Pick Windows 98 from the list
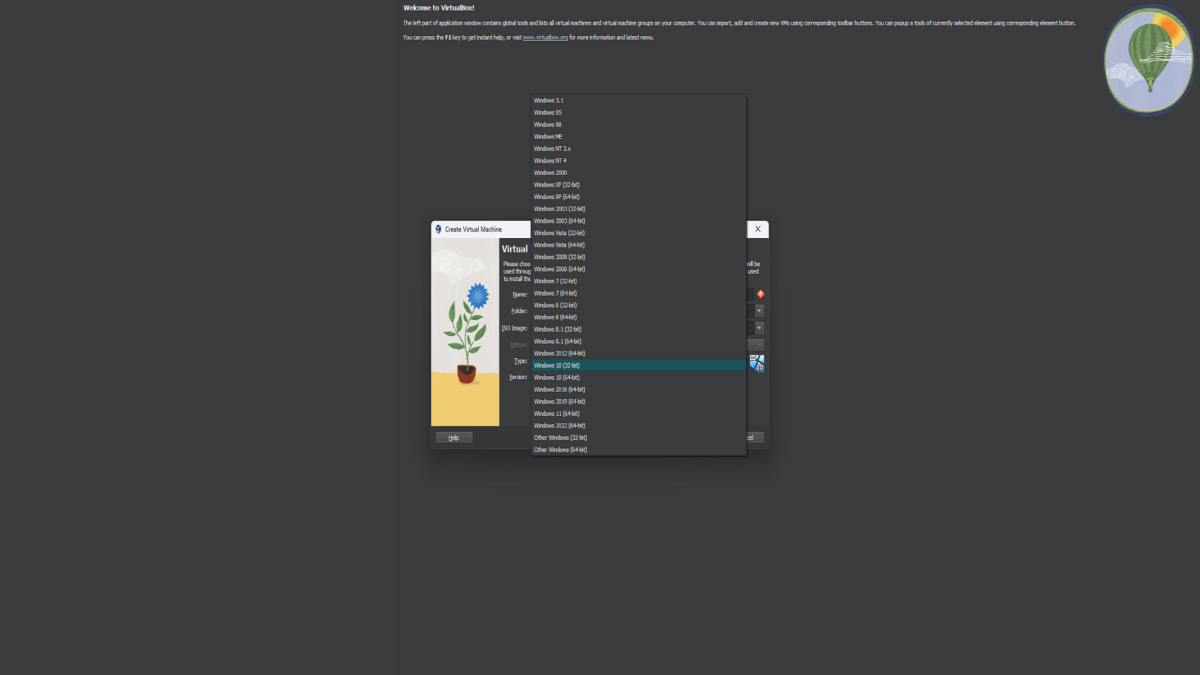 pyautogui.click(x=639, y=125)
